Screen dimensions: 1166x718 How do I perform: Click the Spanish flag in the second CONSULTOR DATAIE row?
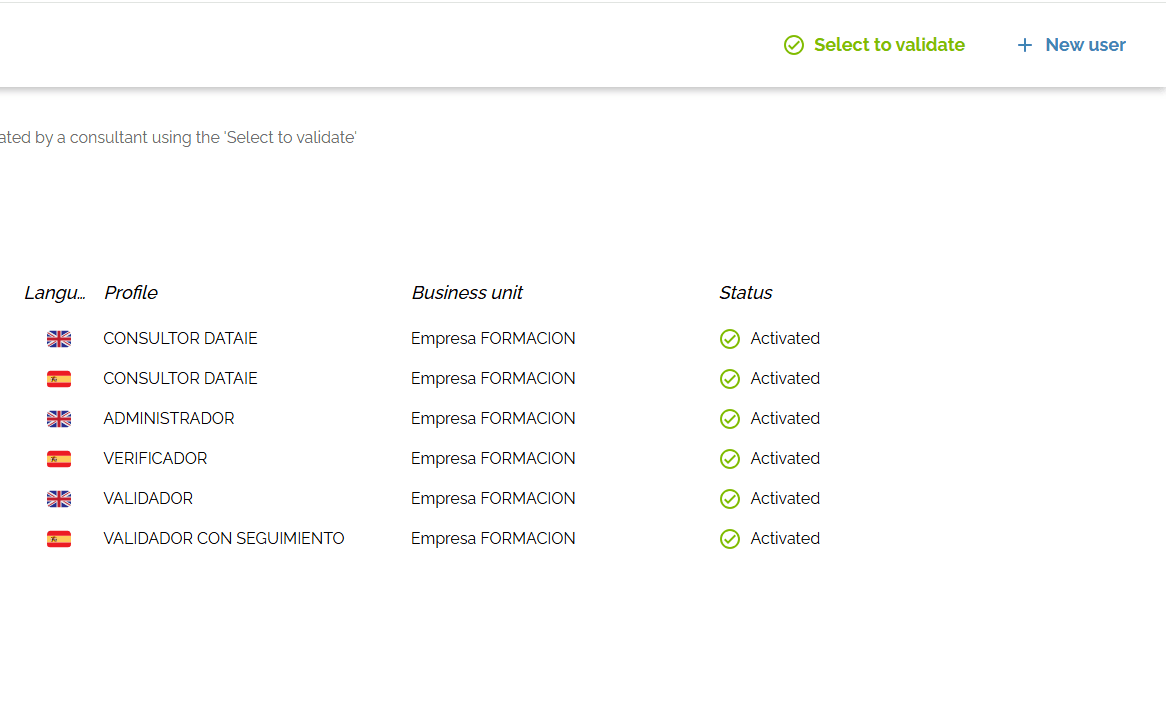coord(59,379)
